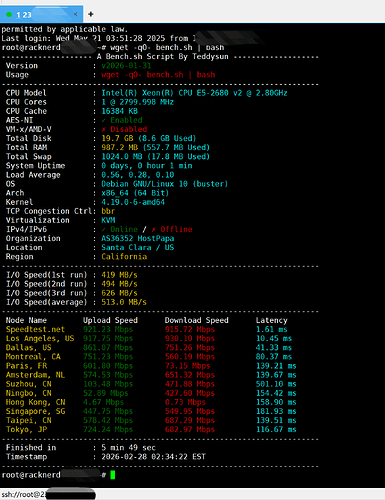Click 'A Bench.sh Script By Teddysun' title

point(163,57)
